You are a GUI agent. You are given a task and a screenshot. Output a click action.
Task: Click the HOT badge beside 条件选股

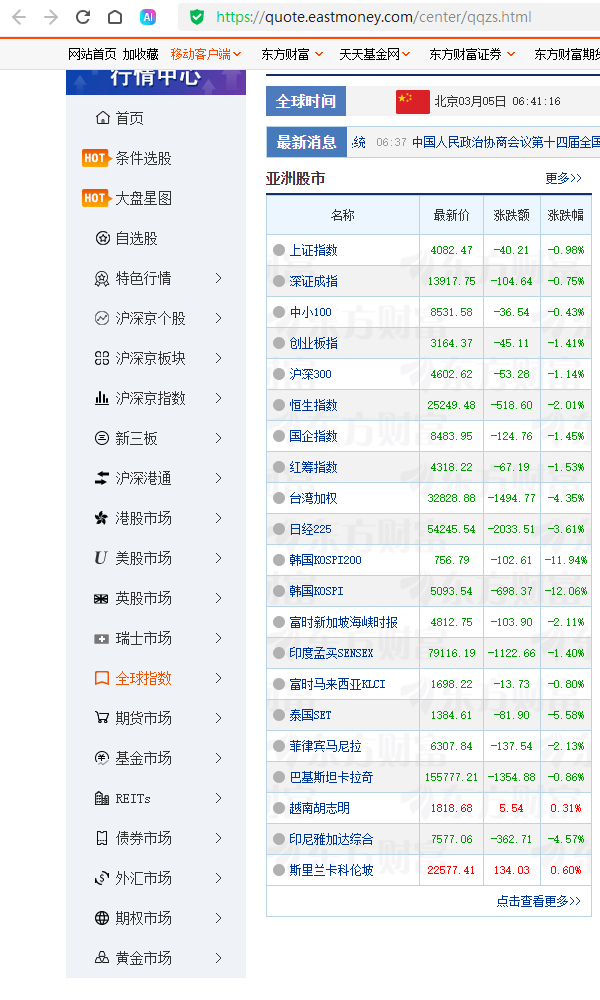click(x=96, y=158)
